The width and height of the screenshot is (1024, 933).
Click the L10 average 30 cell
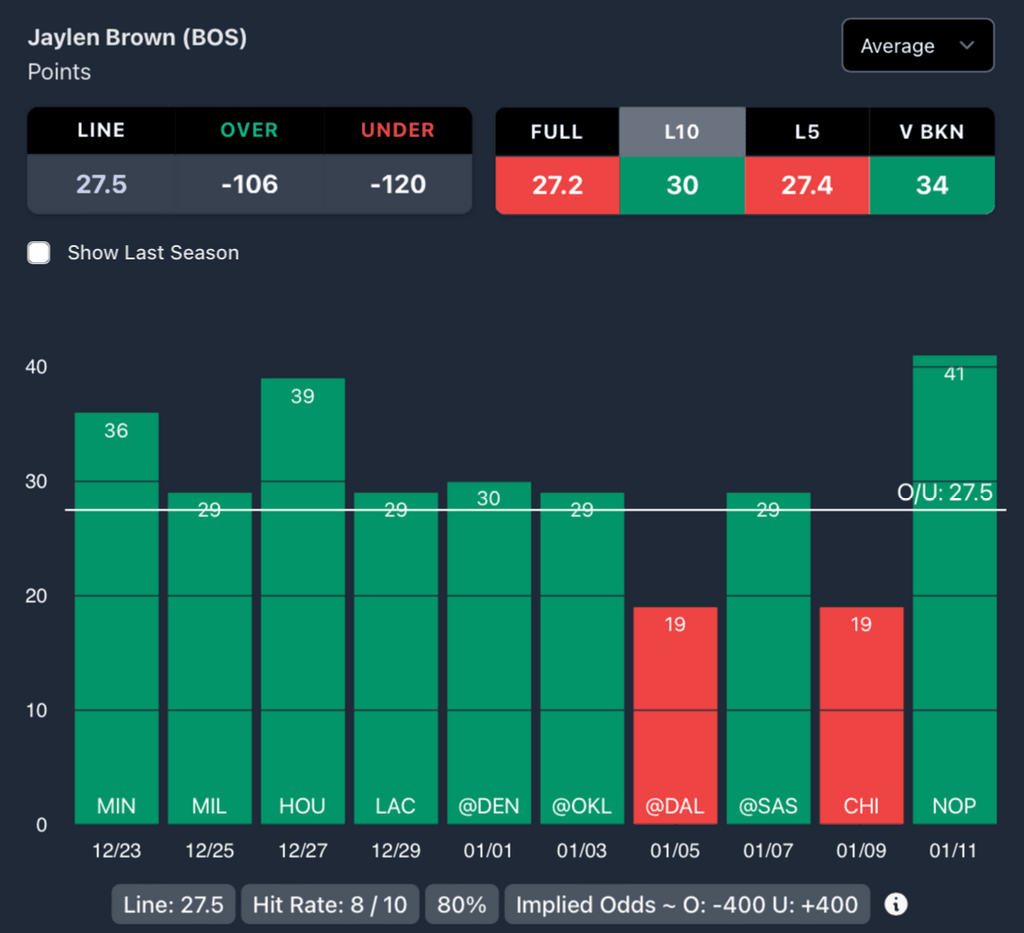tap(682, 185)
